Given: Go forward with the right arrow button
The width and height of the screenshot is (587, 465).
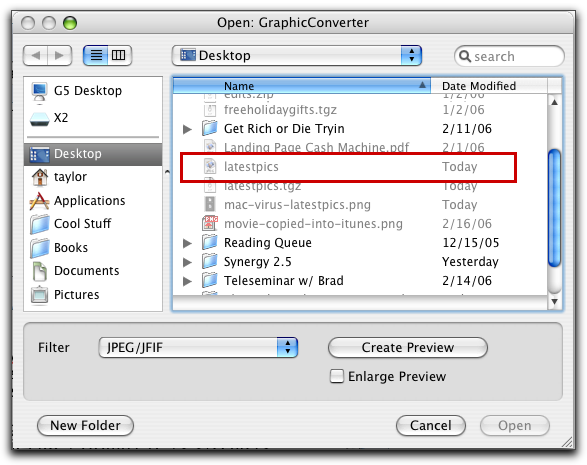Looking at the screenshot, I should click(60, 55).
